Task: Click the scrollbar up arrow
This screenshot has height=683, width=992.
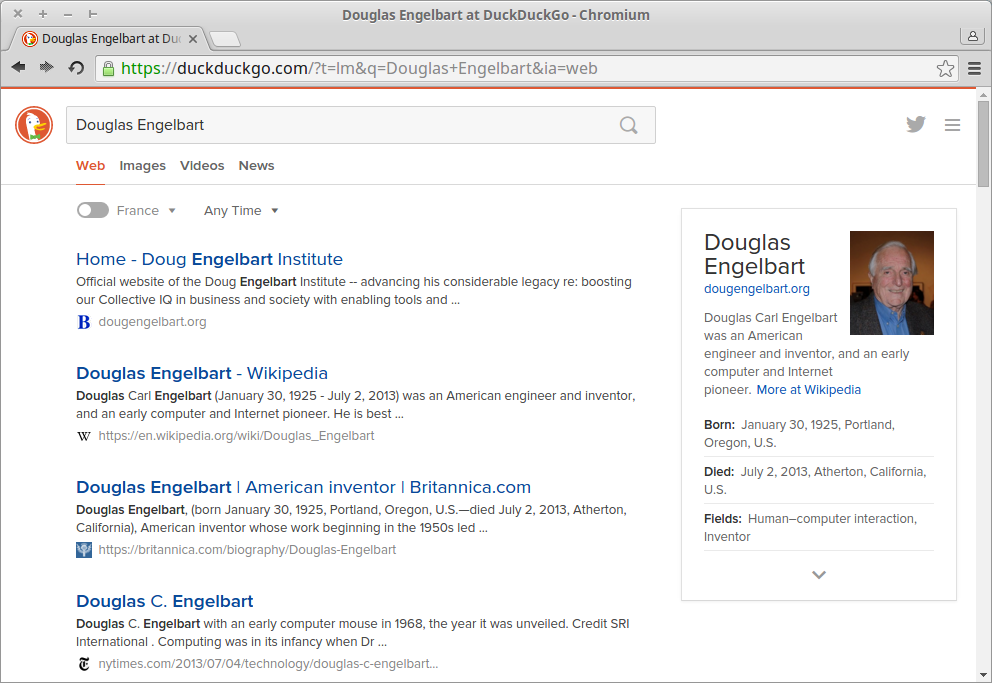Action: pos(983,95)
